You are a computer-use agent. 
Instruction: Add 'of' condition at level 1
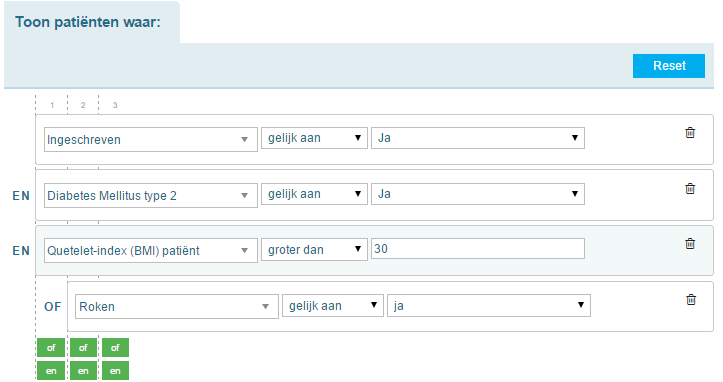coord(51,348)
